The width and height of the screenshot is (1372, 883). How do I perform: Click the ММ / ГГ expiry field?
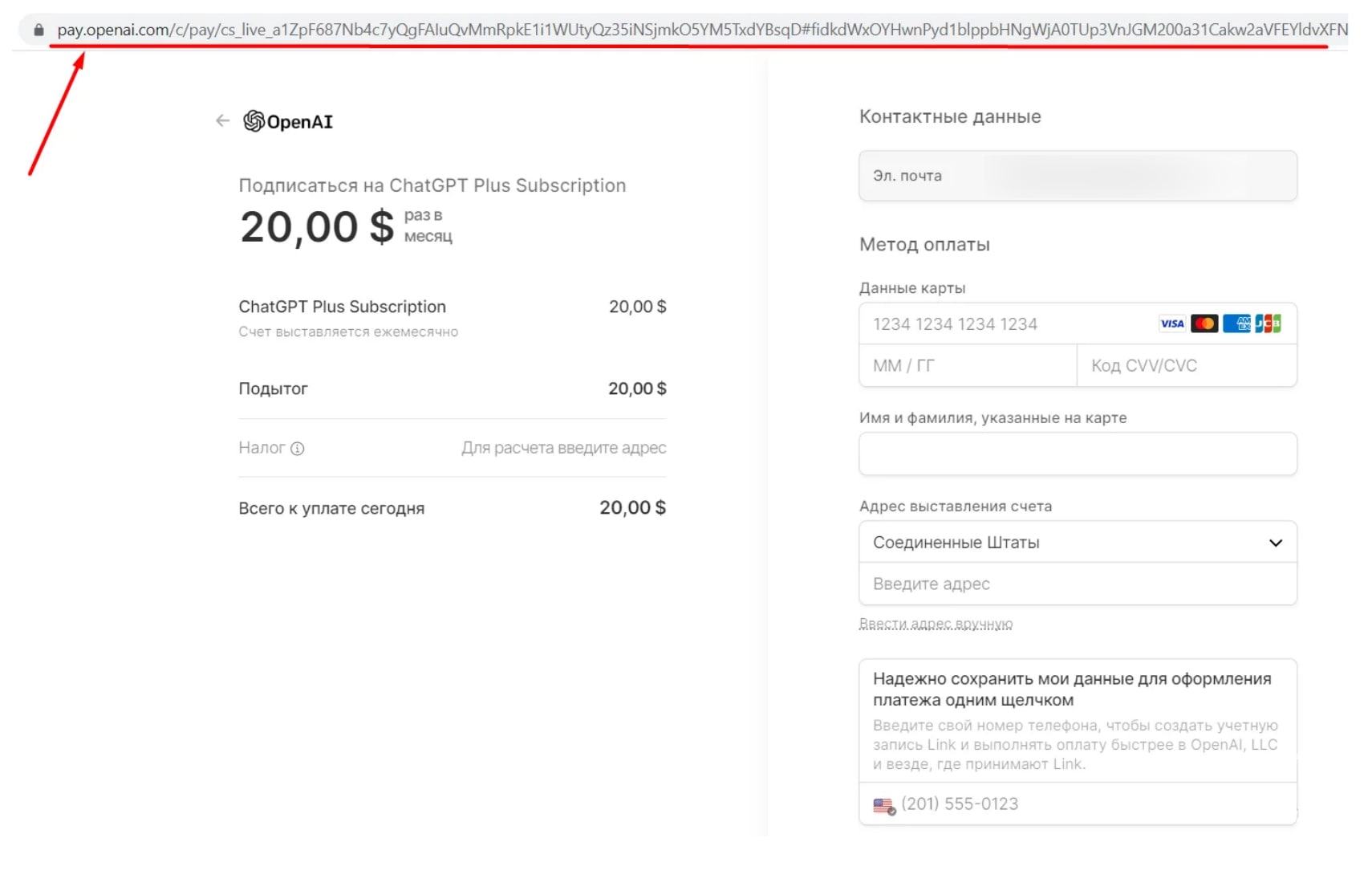[x=967, y=366]
